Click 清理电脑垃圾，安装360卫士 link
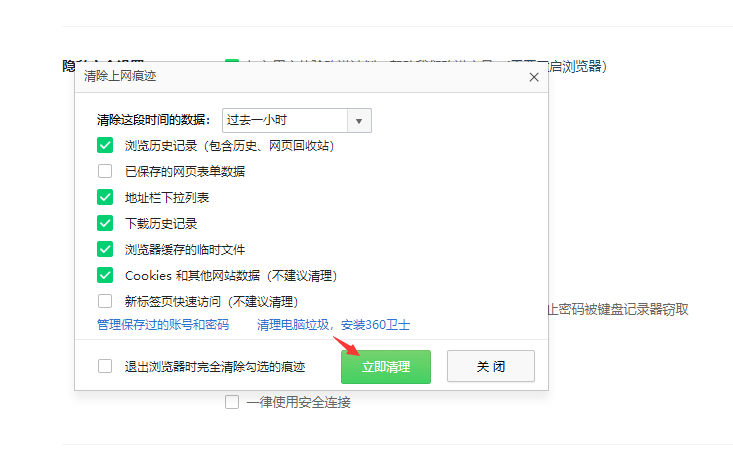The width and height of the screenshot is (733, 462). click(x=333, y=325)
